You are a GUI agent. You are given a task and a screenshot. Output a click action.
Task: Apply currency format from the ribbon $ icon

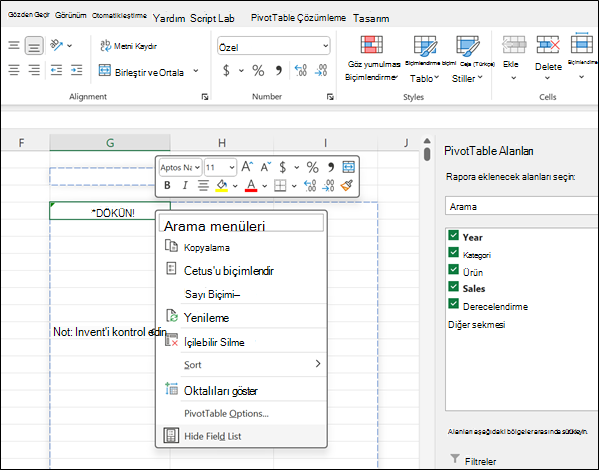[x=226, y=70]
